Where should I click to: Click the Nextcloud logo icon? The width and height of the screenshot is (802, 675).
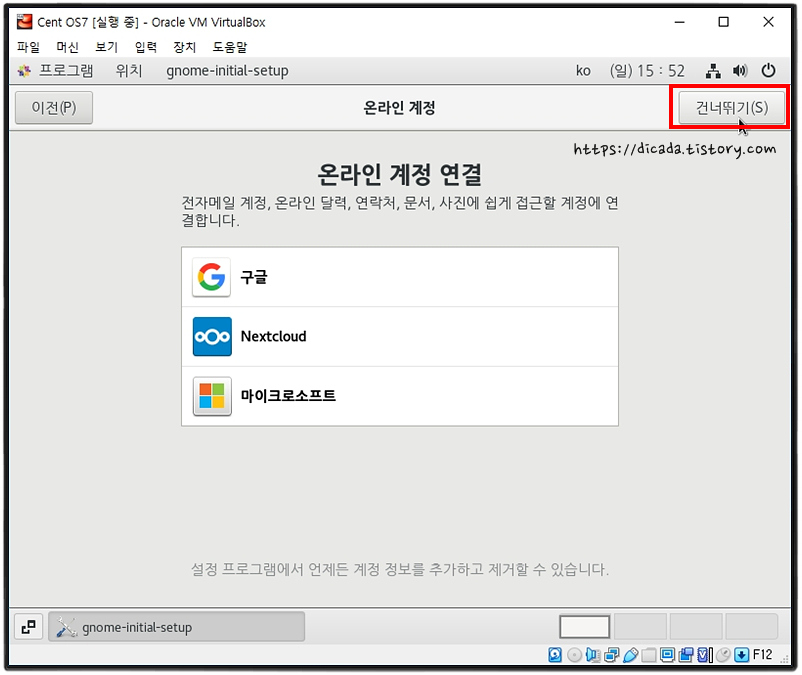212,336
